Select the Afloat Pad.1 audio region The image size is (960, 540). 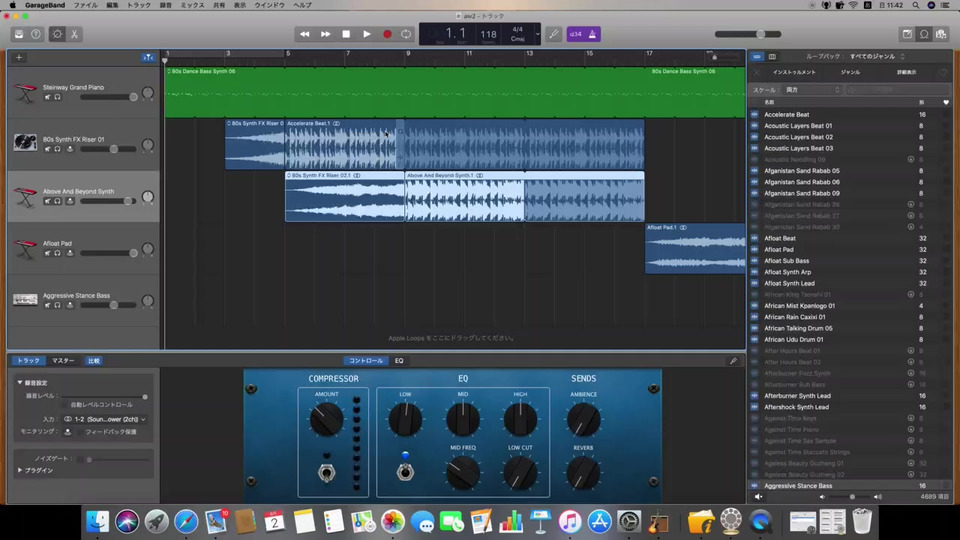(695, 248)
